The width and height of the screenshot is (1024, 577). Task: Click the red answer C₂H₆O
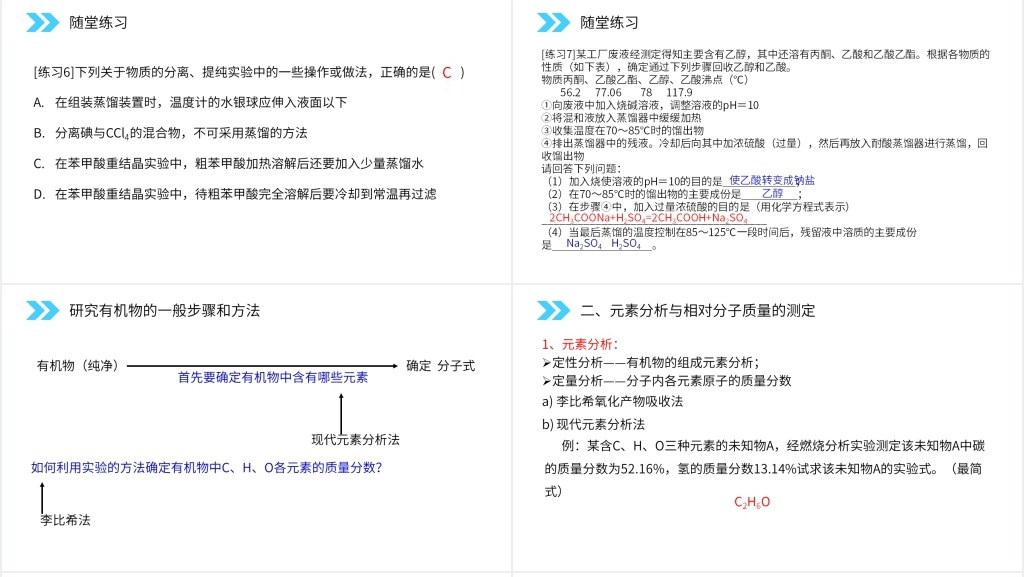[x=752, y=502]
